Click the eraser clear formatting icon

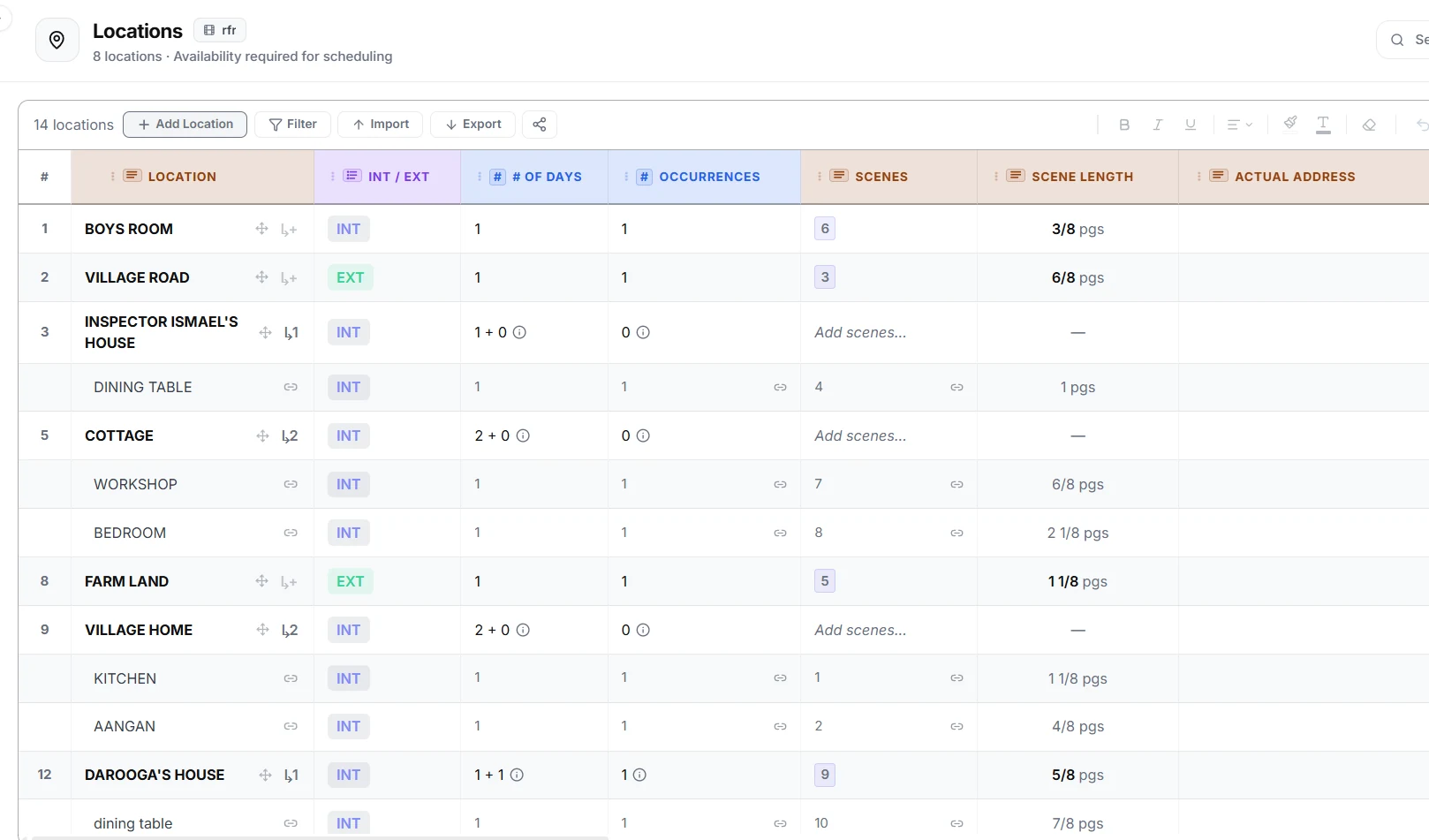[x=1369, y=125]
